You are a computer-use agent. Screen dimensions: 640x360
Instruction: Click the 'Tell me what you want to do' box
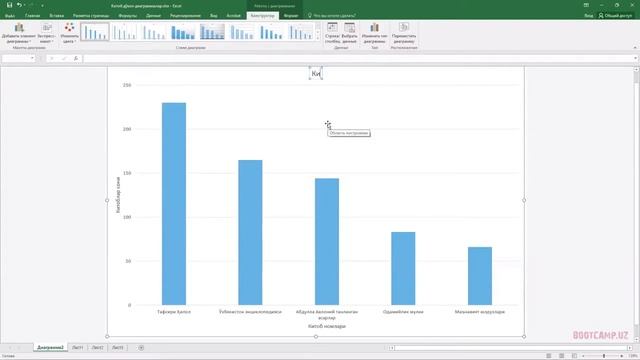pyautogui.click(x=331, y=16)
